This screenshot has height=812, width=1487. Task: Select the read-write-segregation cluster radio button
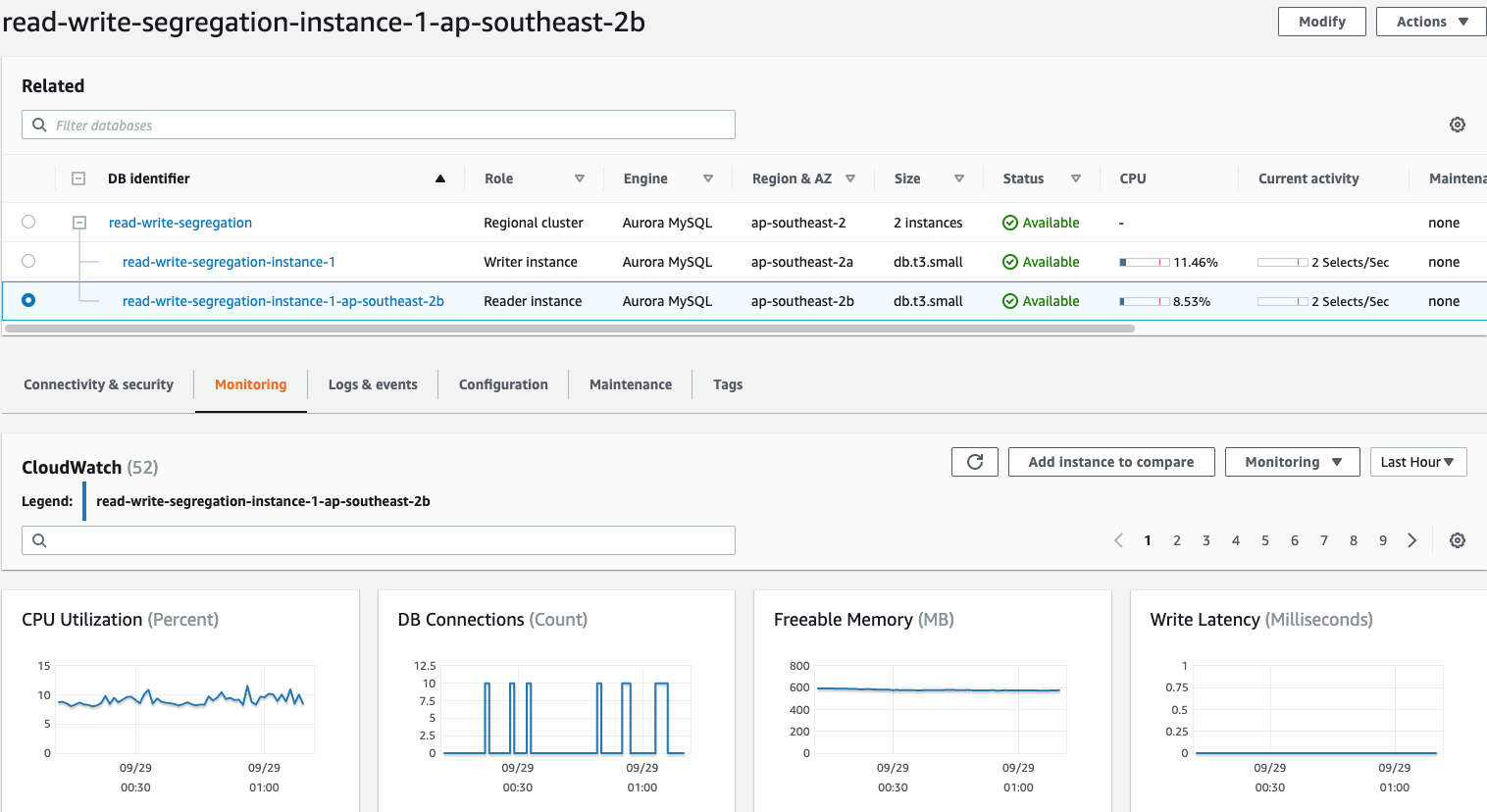coord(28,223)
